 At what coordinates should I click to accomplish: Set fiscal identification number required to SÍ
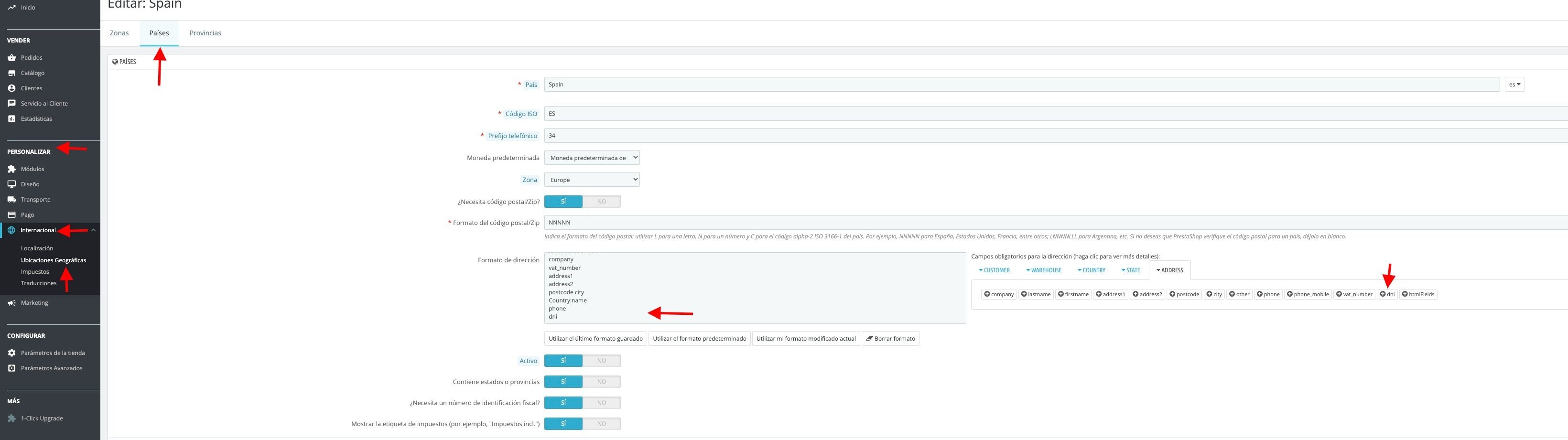click(x=563, y=403)
